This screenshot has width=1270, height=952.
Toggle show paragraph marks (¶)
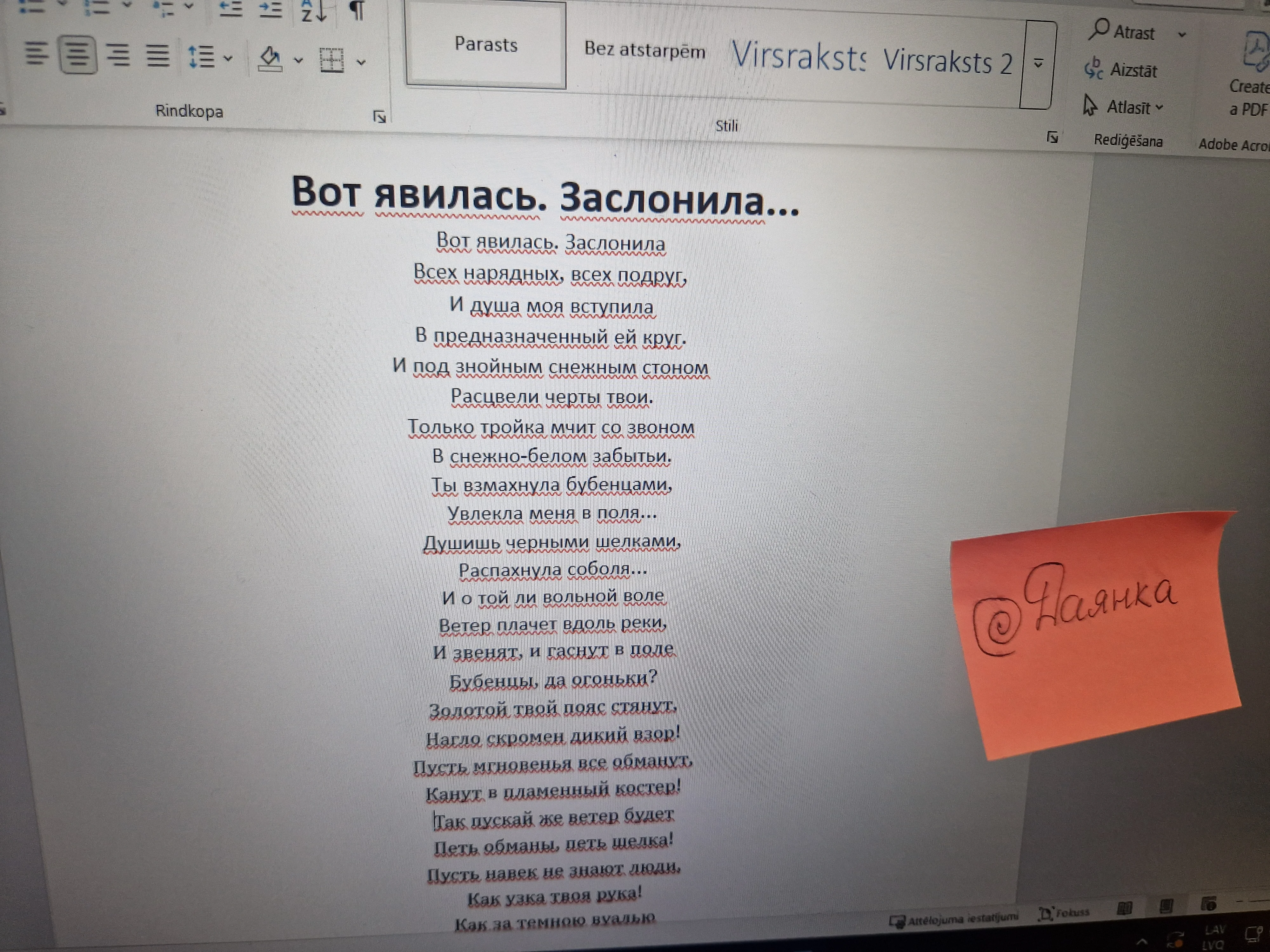(357, 10)
